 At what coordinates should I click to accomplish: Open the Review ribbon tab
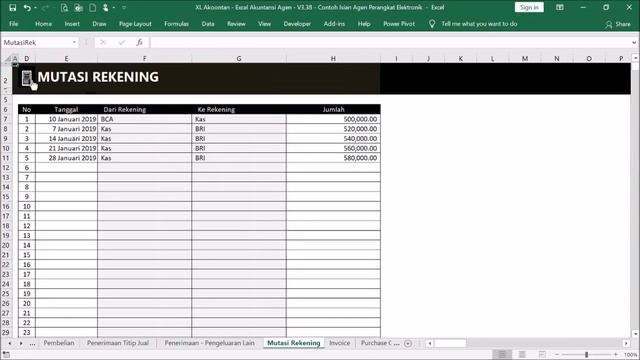click(x=236, y=24)
